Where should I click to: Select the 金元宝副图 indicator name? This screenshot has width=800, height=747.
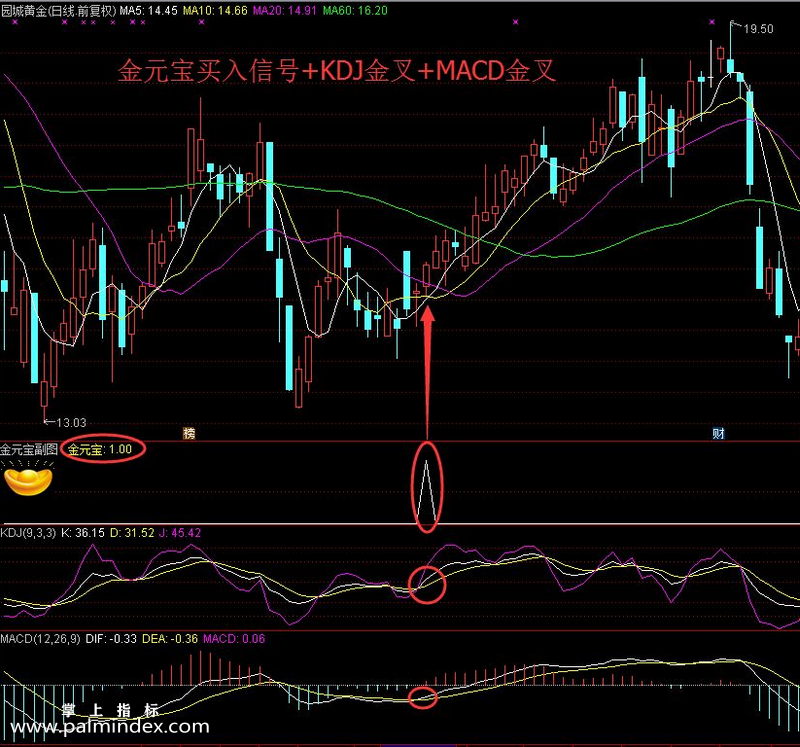[29, 450]
